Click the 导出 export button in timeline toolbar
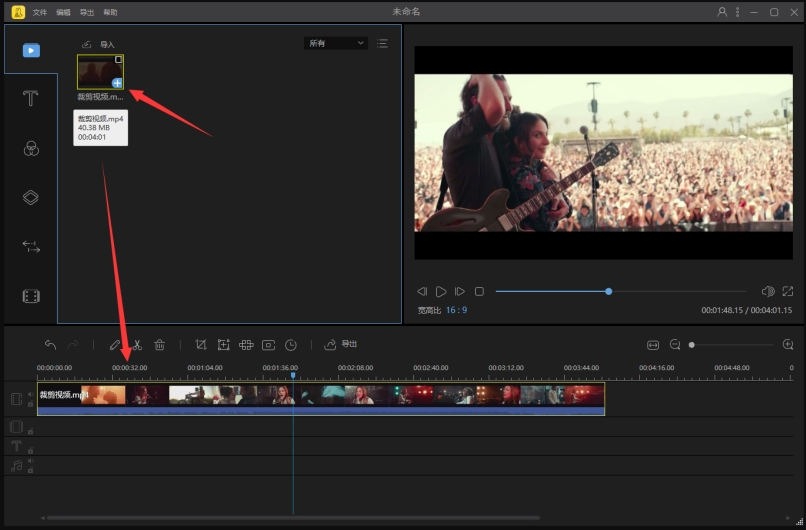 pos(342,345)
